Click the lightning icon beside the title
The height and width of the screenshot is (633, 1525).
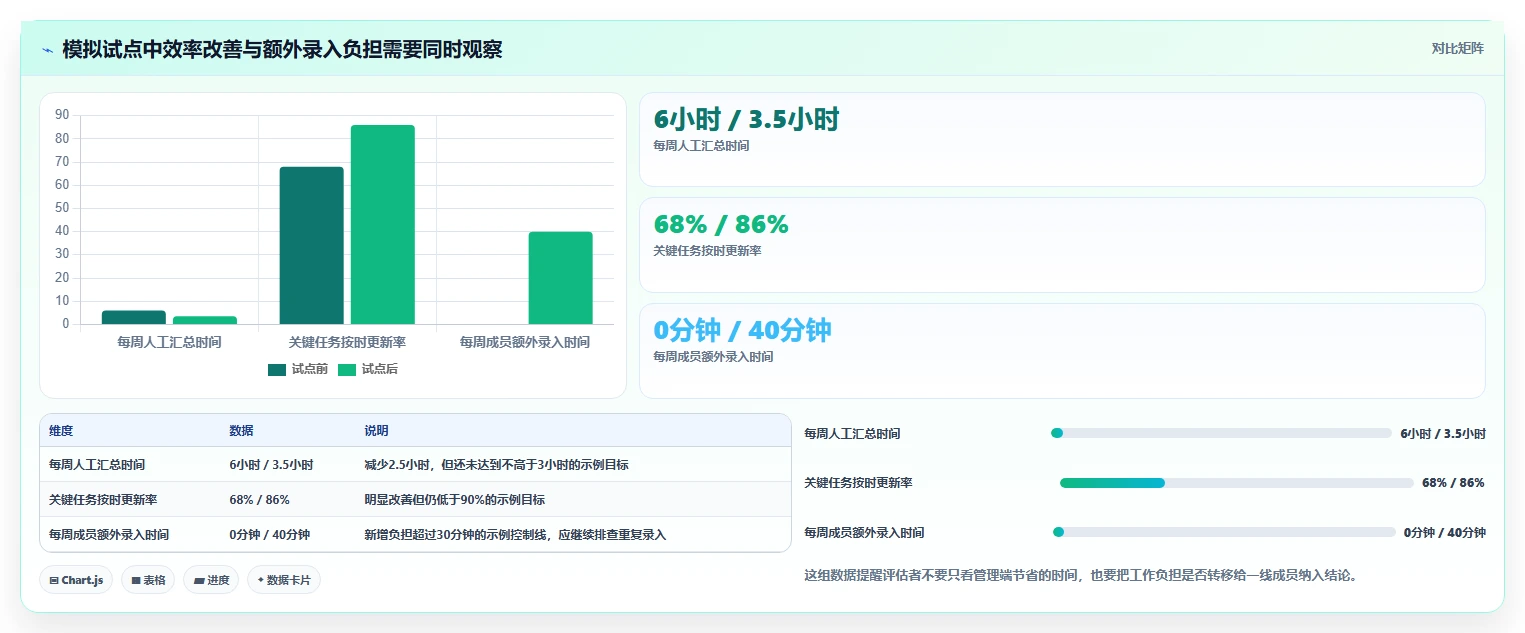point(48,49)
